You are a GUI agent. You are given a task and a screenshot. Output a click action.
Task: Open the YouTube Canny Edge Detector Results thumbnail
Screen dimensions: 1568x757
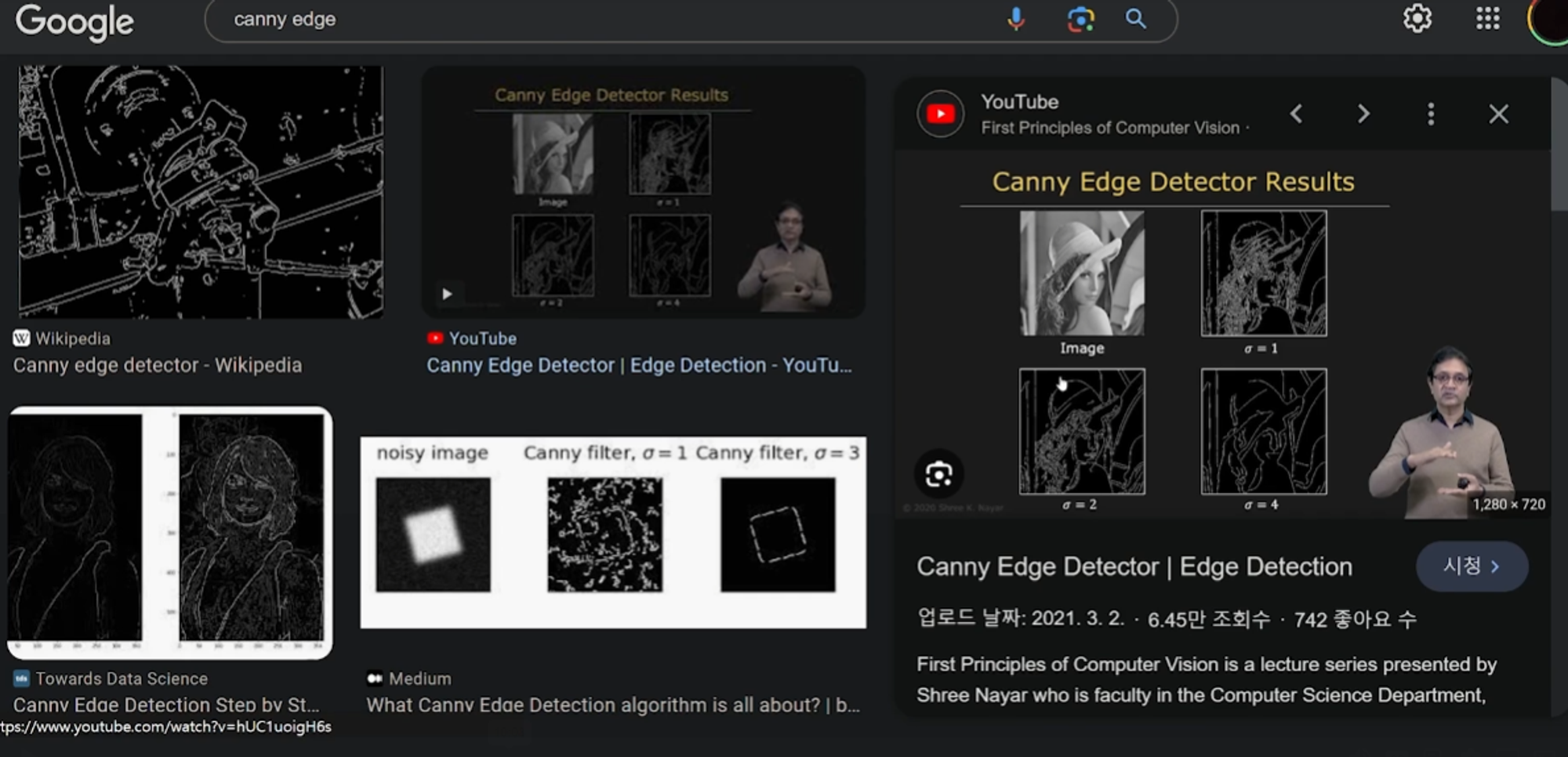pos(643,191)
